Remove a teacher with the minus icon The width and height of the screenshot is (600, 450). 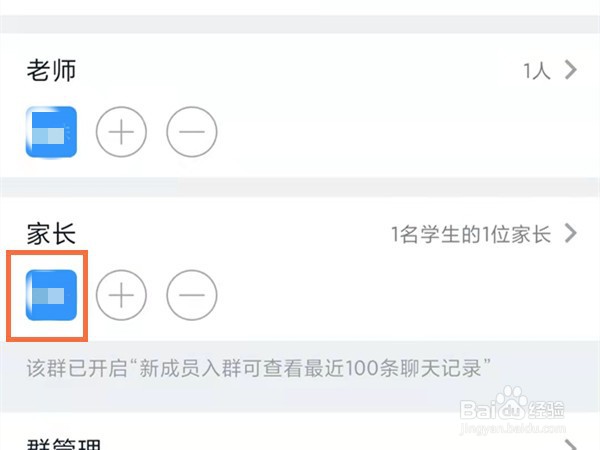pyautogui.click(x=192, y=132)
